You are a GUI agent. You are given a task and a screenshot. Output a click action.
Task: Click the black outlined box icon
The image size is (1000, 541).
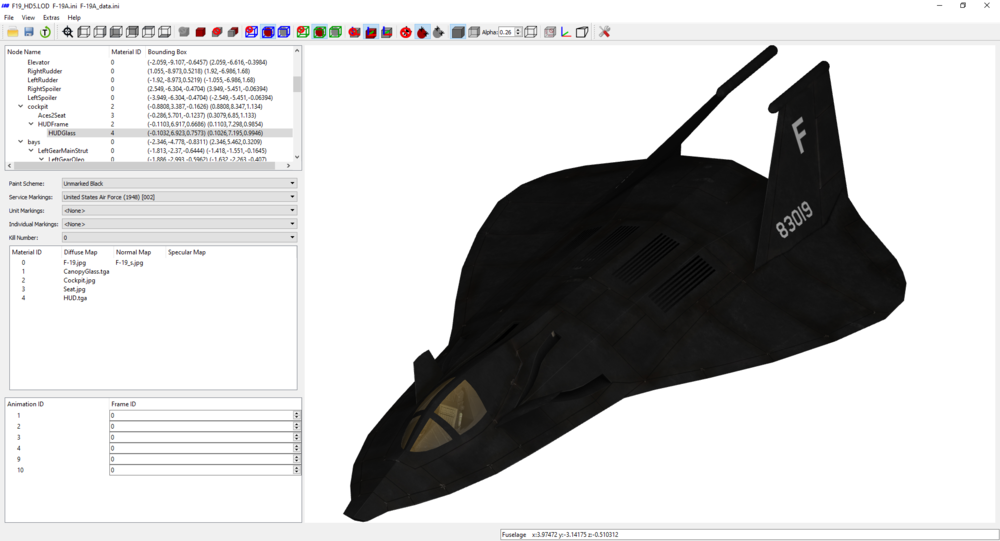tap(582, 32)
